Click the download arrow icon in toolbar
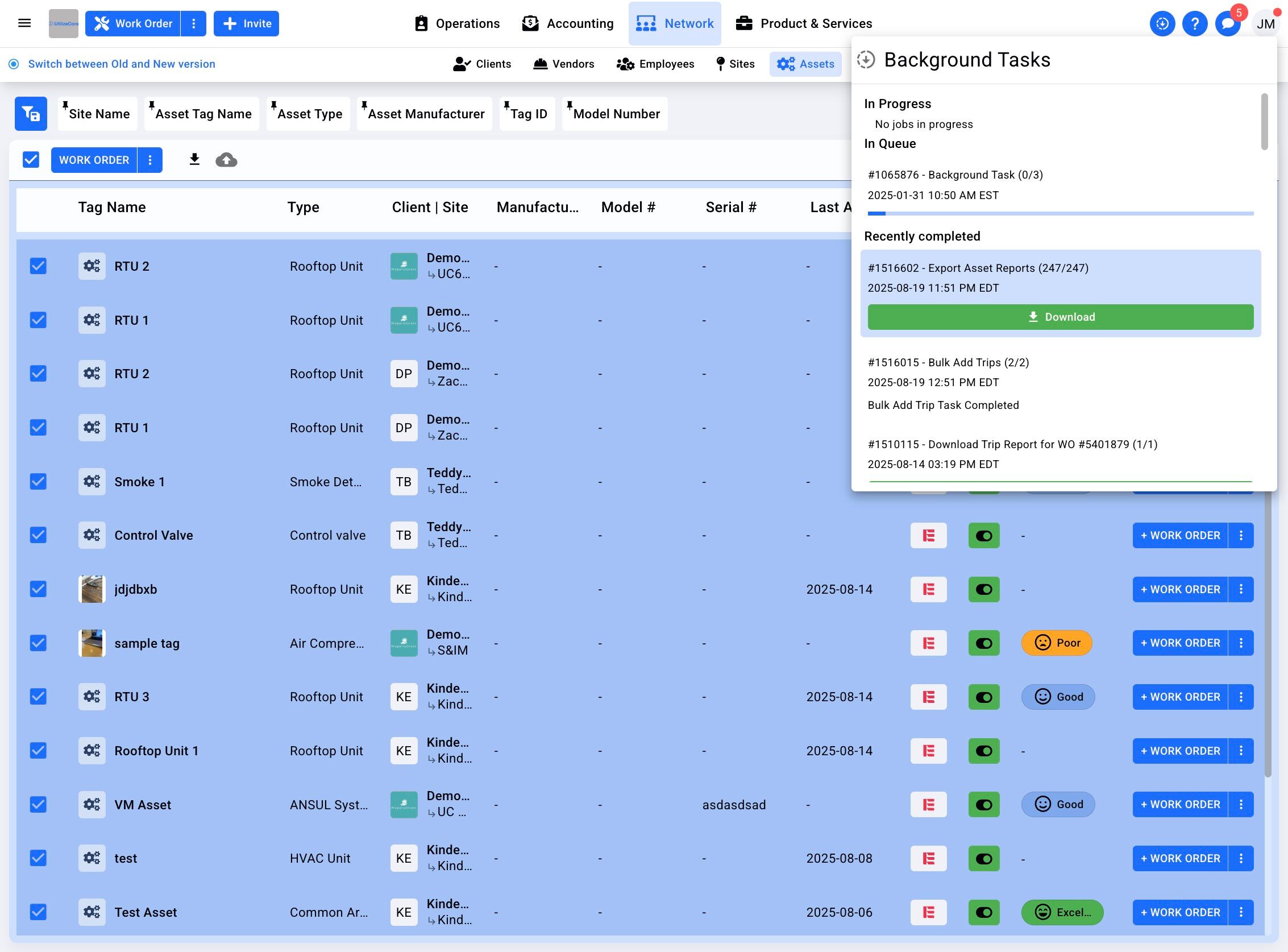Image resolution: width=1288 pixels, height=952 pixels. (195, 160)
